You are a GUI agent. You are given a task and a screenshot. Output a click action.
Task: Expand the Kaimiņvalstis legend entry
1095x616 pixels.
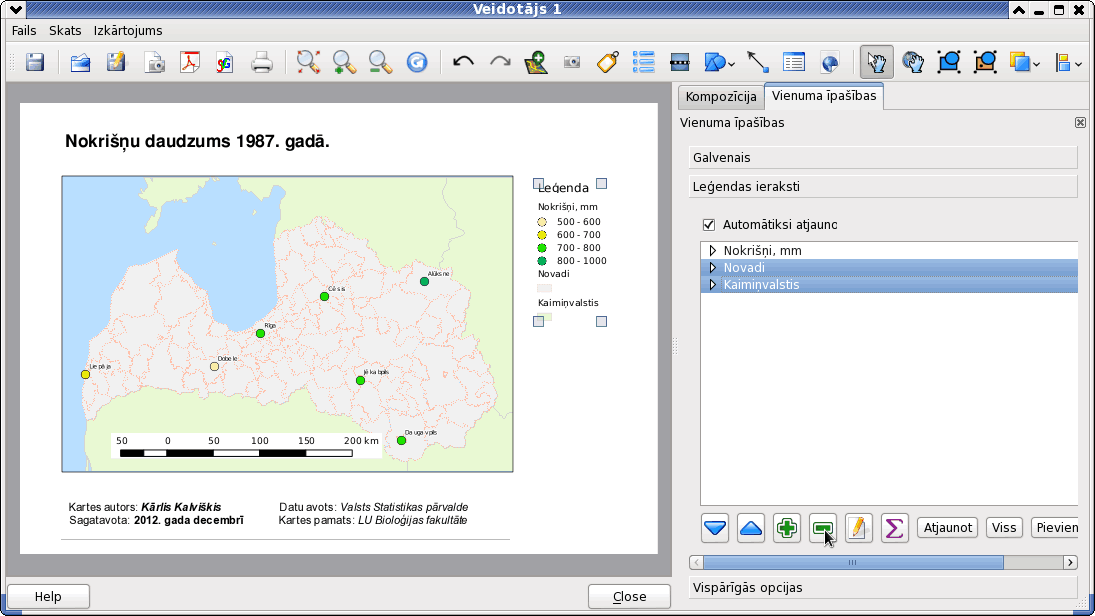pyautogui.click(x=712, y=285)
